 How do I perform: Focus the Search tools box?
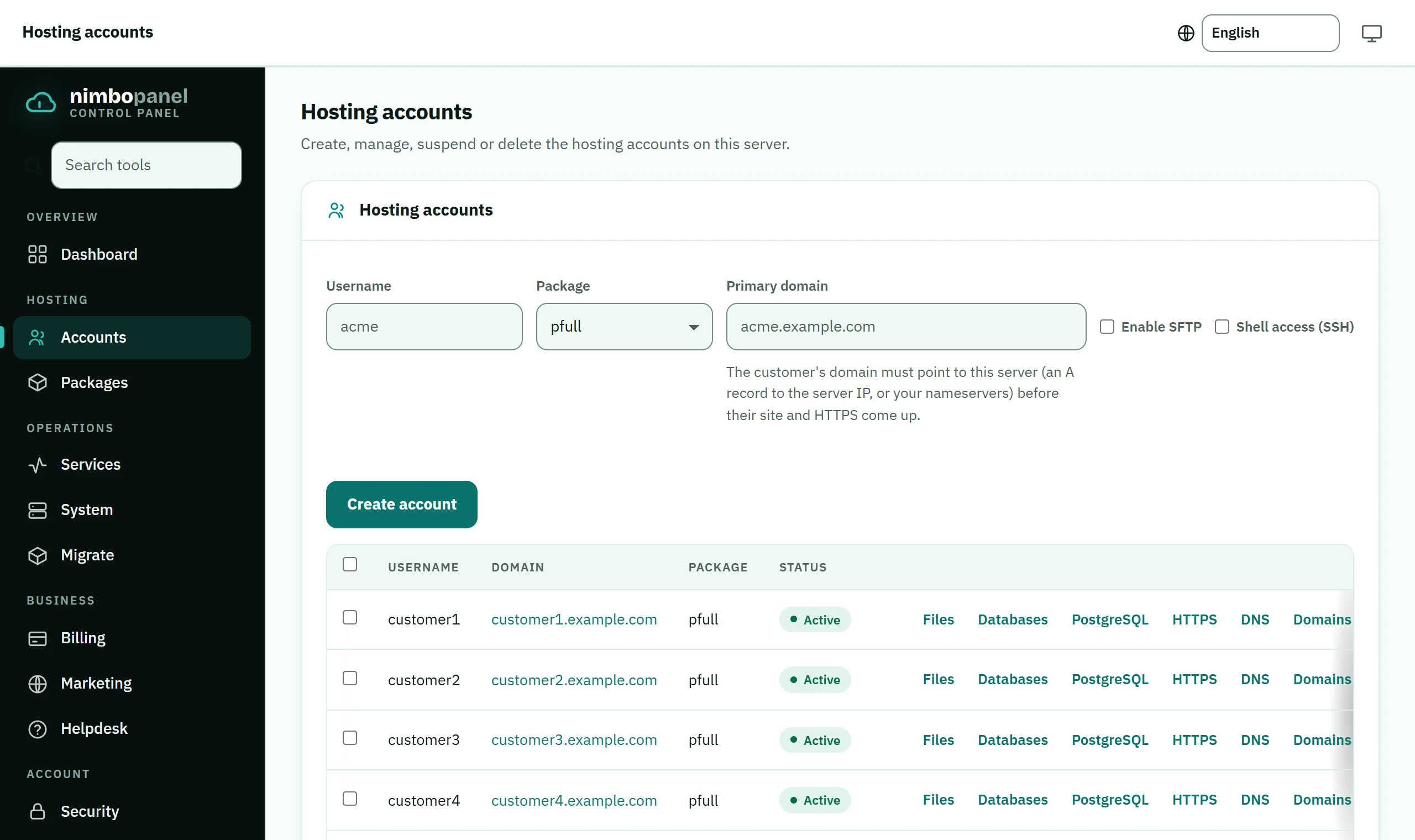146,165
